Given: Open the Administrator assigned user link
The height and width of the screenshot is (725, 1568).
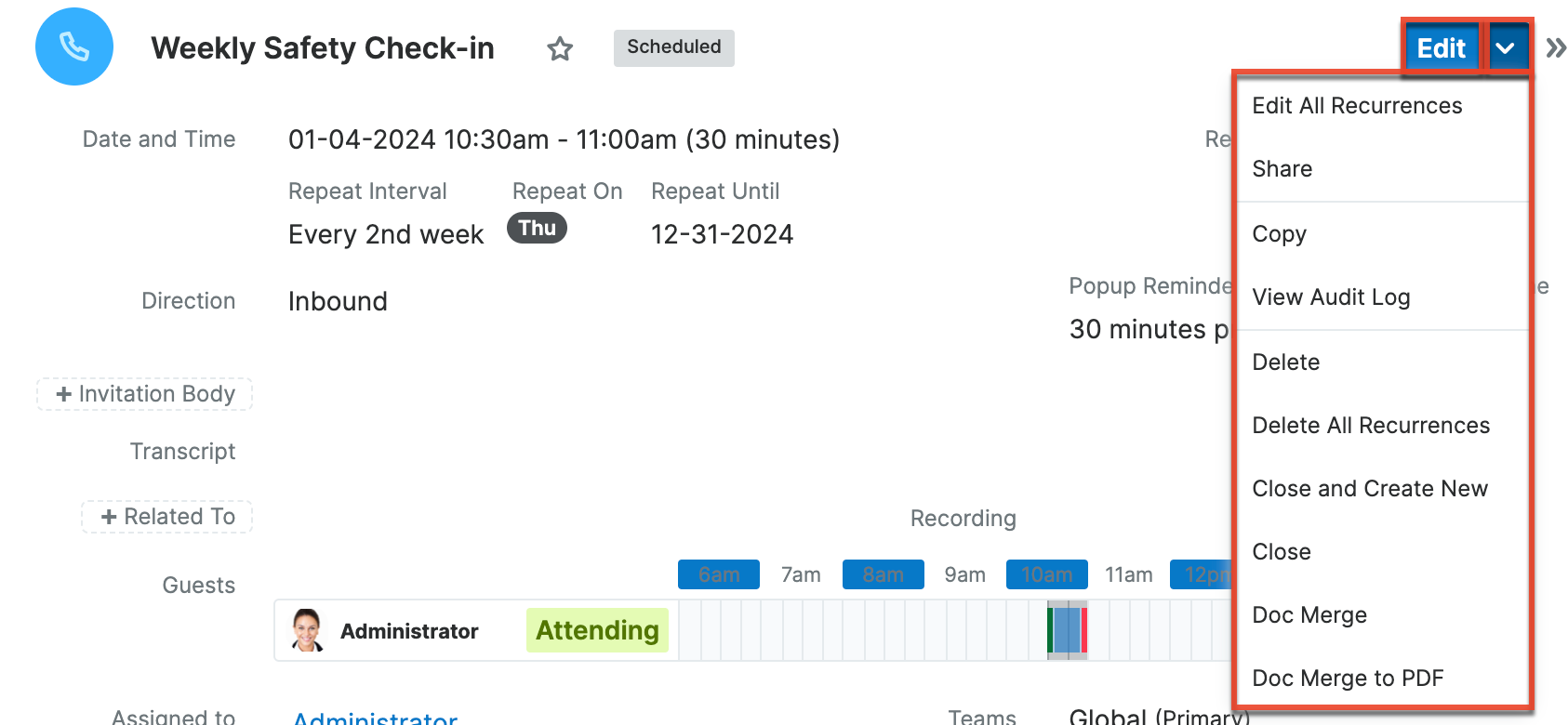Looking at the screenshot, I should [x=375, y=718].
